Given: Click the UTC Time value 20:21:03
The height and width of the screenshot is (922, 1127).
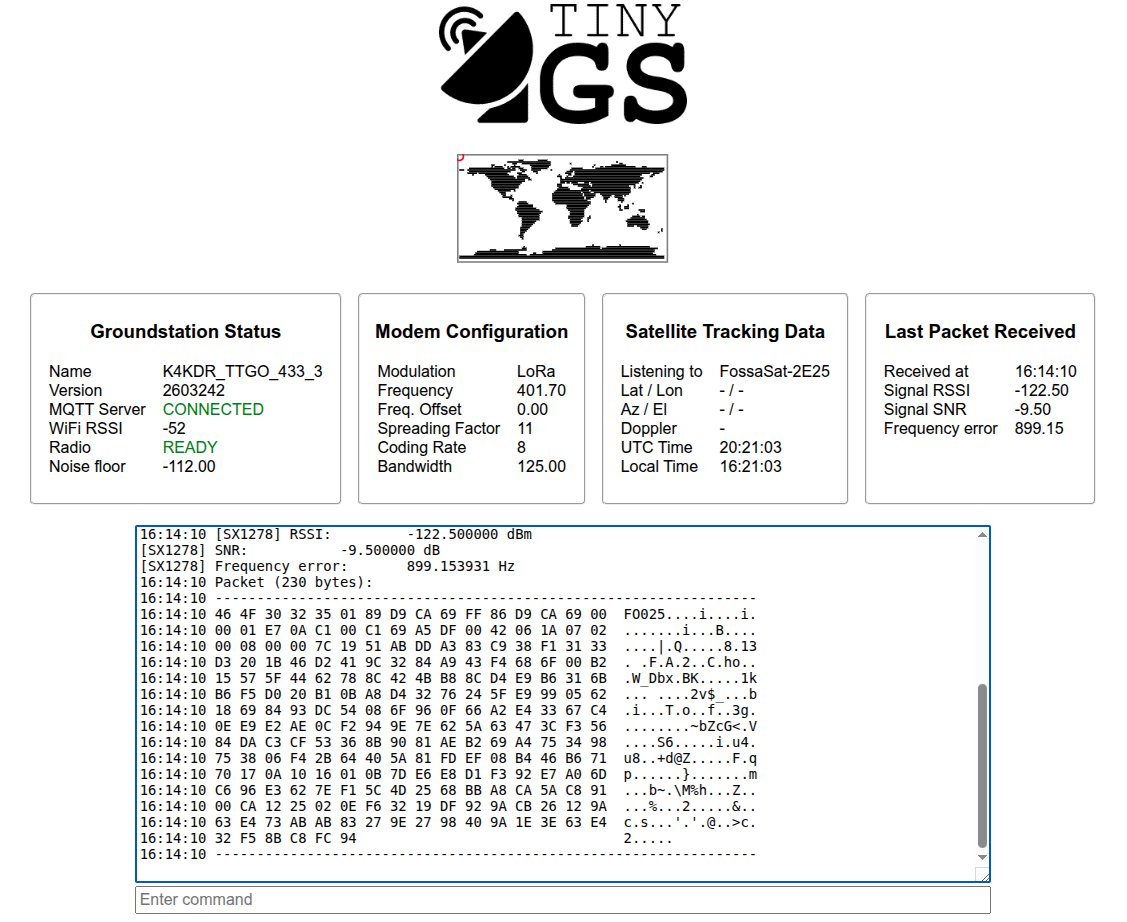Looking at the screenshot, I should 750,448.
